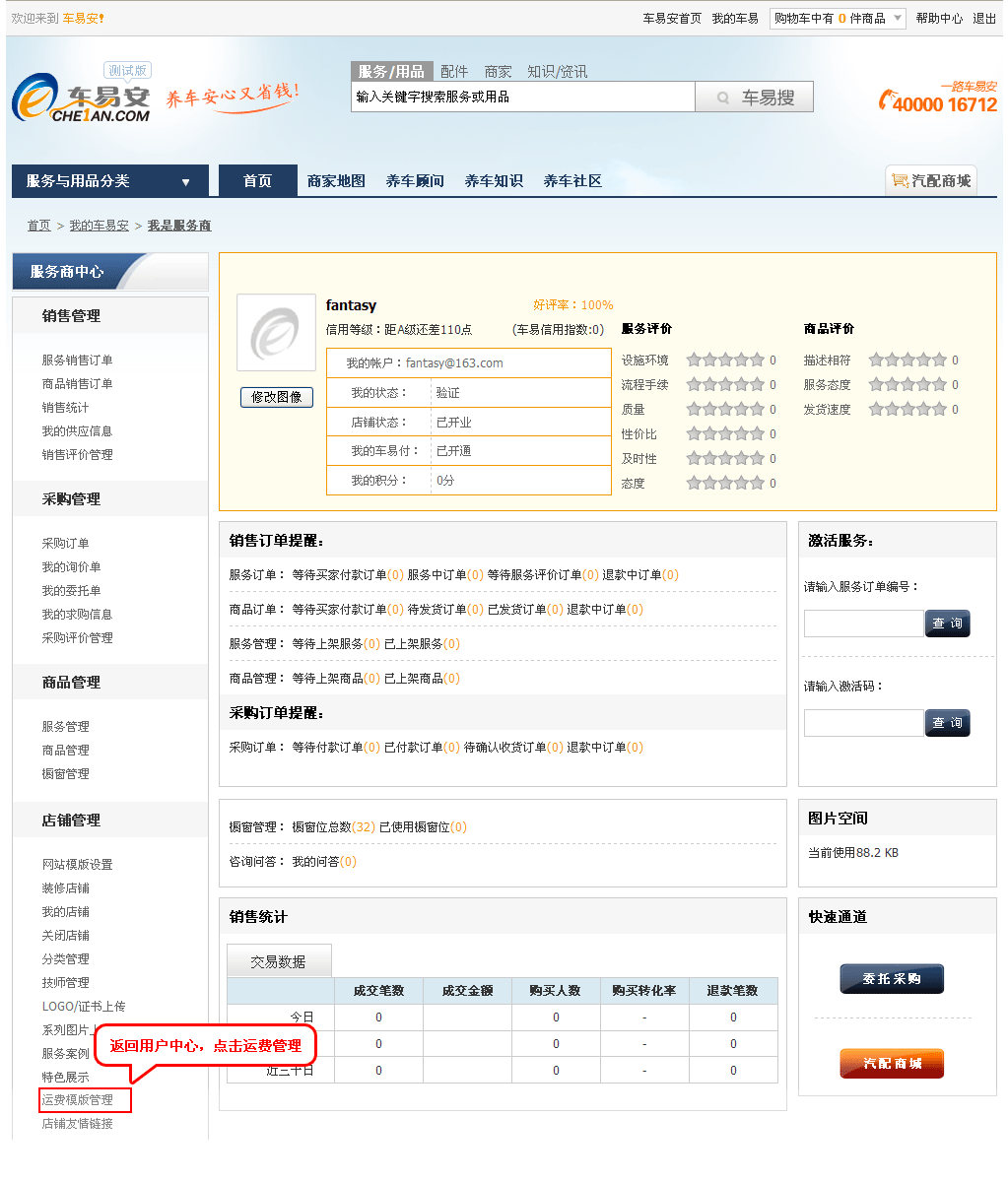Open 我的求购信息 in the sidebar
Image resolution: width=1008 pixels, height=1182 pixels.
(x=77, y=615)
